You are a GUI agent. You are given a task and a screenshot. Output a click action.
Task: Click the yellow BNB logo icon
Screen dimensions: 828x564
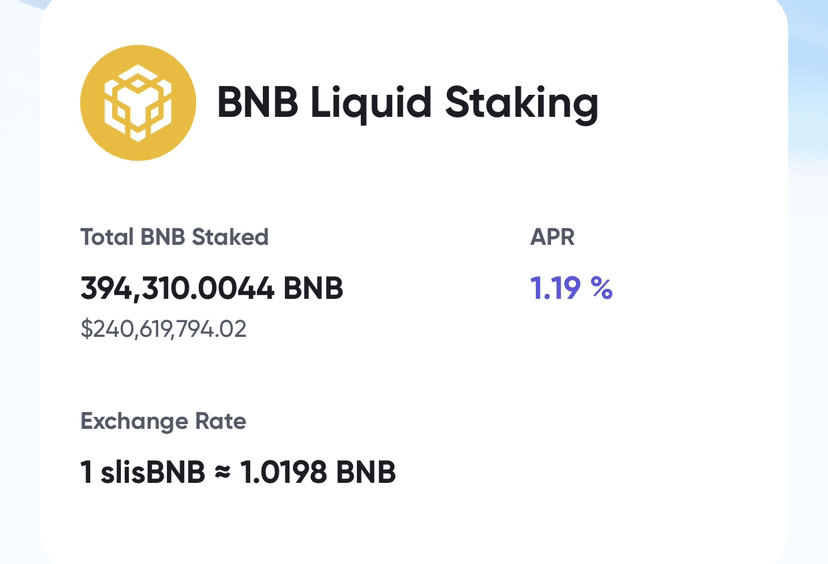tap(138, 103)
